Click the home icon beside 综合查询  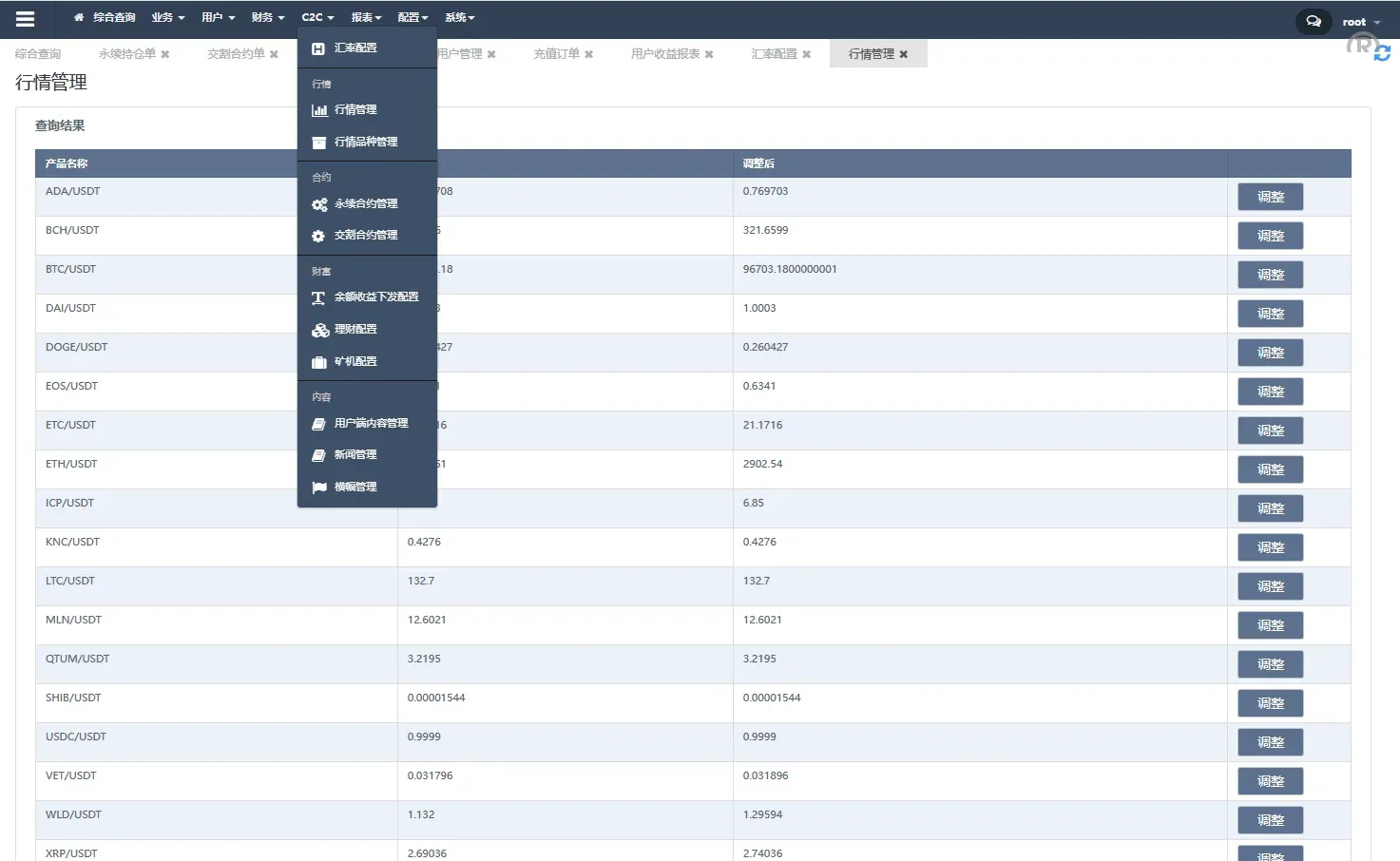79,17
